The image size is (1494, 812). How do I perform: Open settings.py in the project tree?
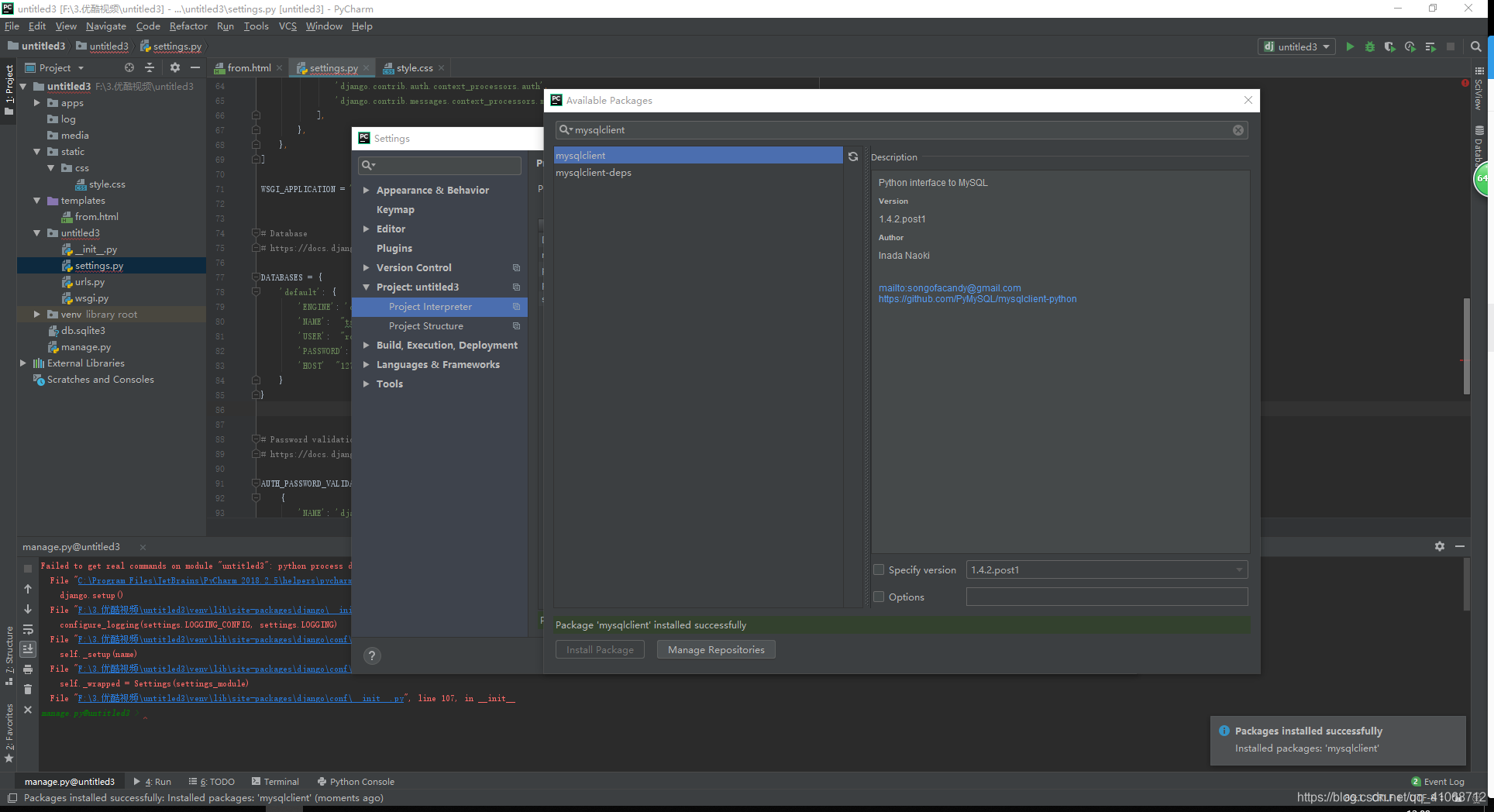pos(99,266)
